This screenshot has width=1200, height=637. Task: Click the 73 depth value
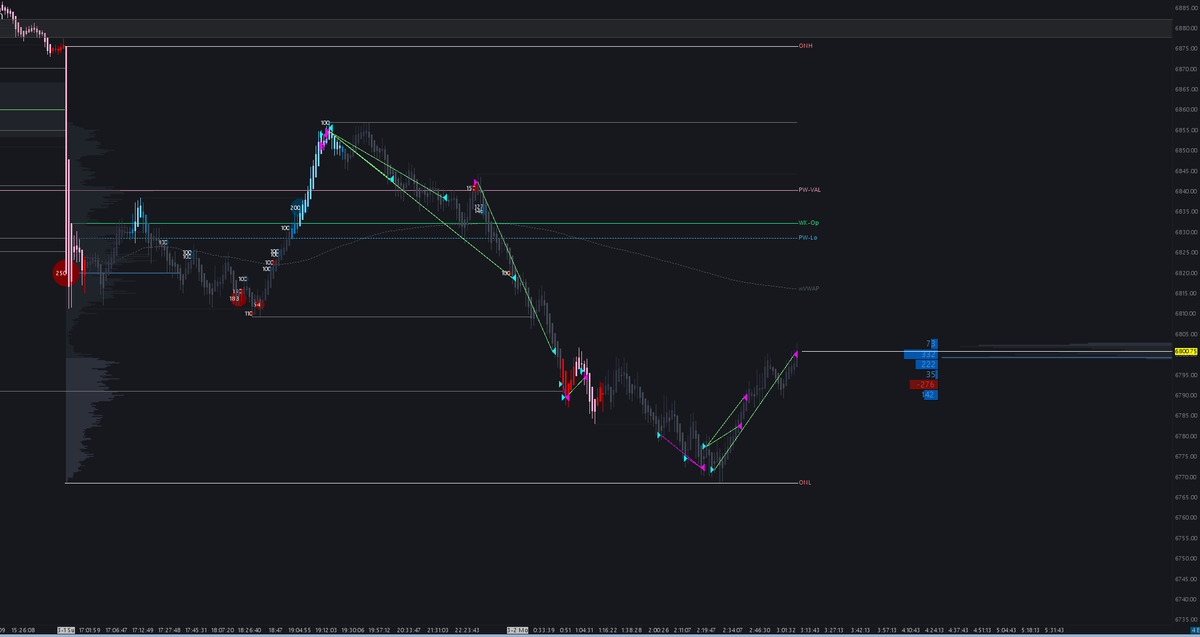click(x=931, y=343)
